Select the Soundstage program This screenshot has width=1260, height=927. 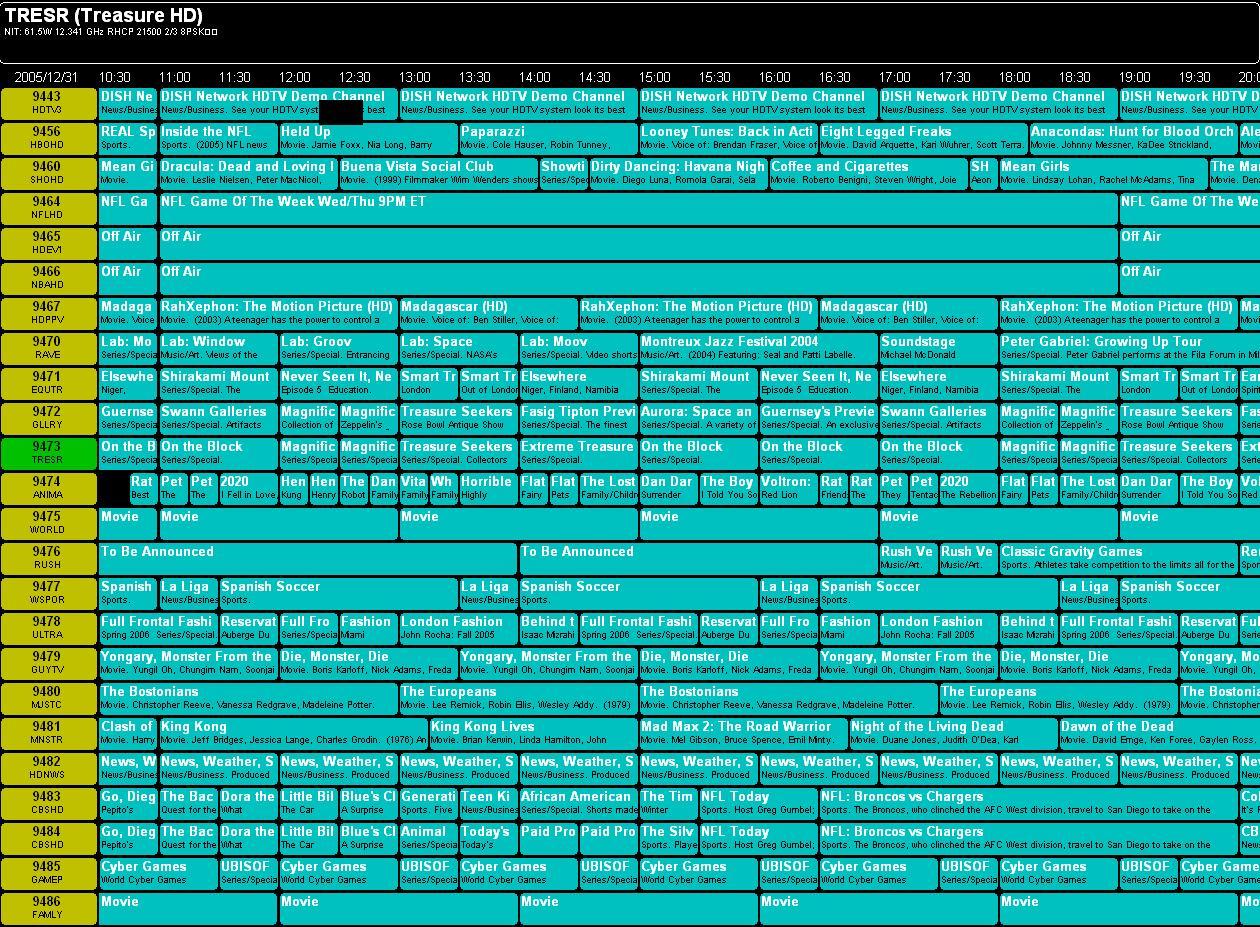[938, 348]
